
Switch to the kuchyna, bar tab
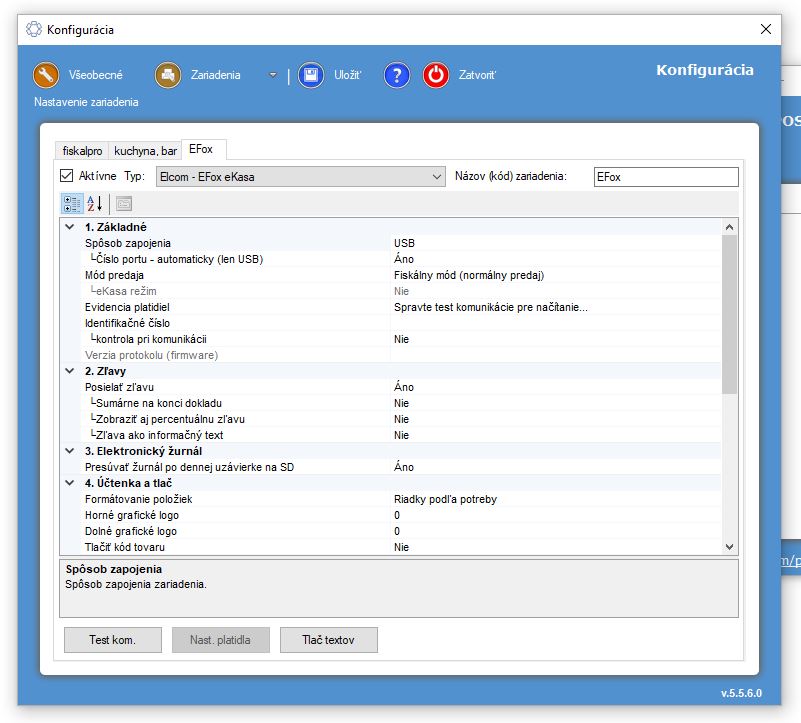(x=146, y=151)
